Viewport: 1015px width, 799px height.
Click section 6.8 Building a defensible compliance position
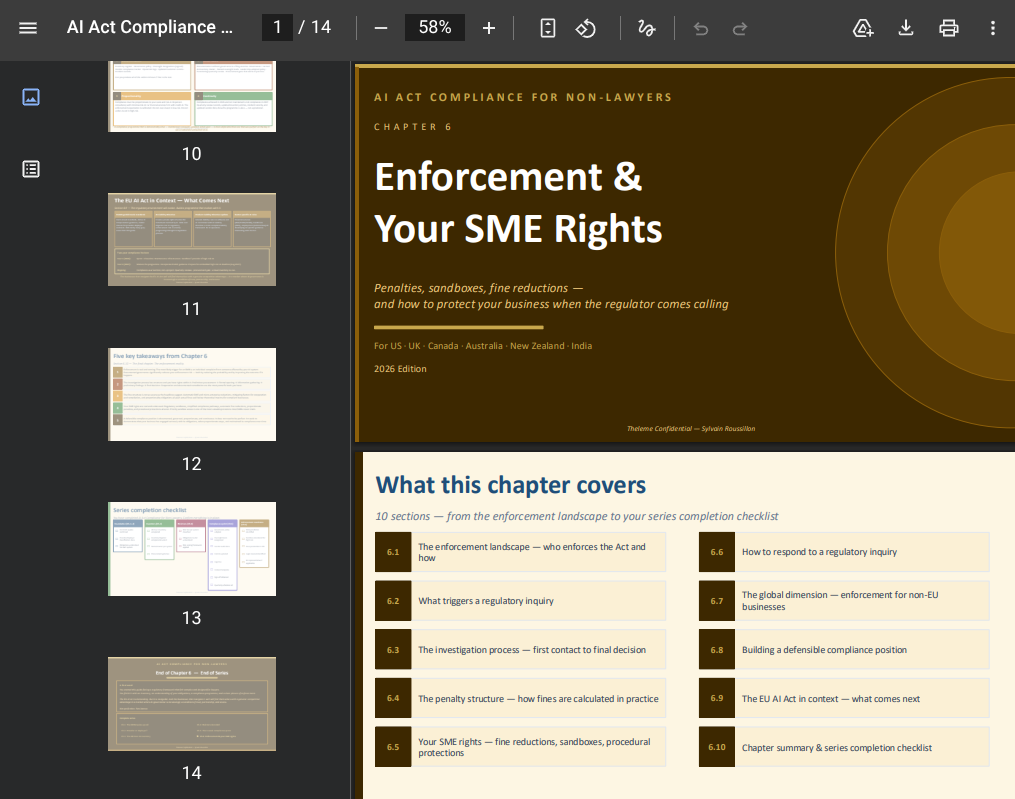844,649
